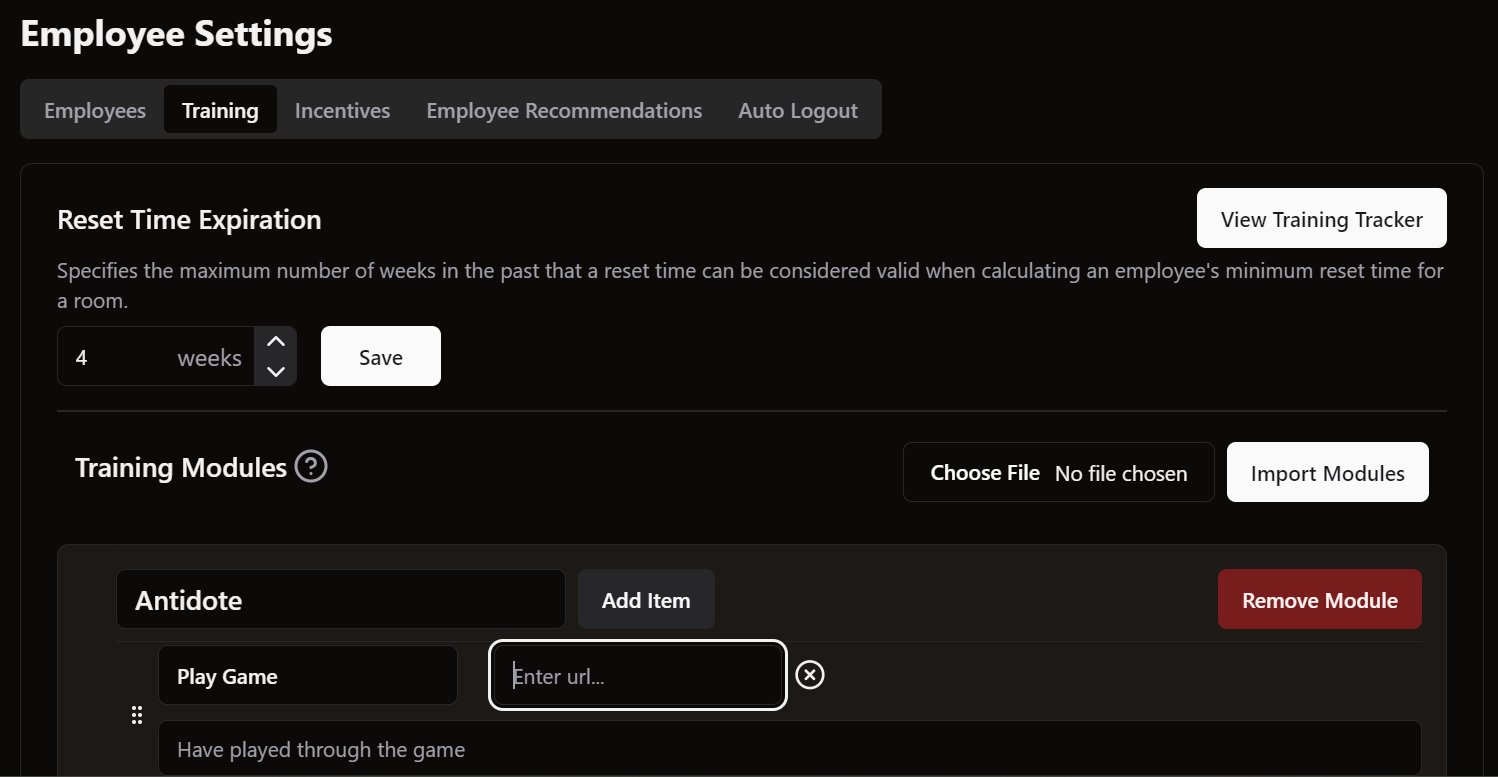1498x777 pixels.
Task: Go to the Employee Recommendations tab
Action: (564, 110)
